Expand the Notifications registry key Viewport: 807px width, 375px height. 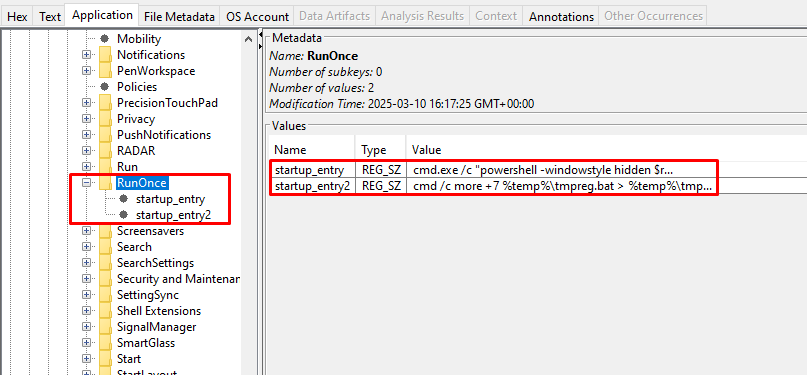tap(86, 55)
